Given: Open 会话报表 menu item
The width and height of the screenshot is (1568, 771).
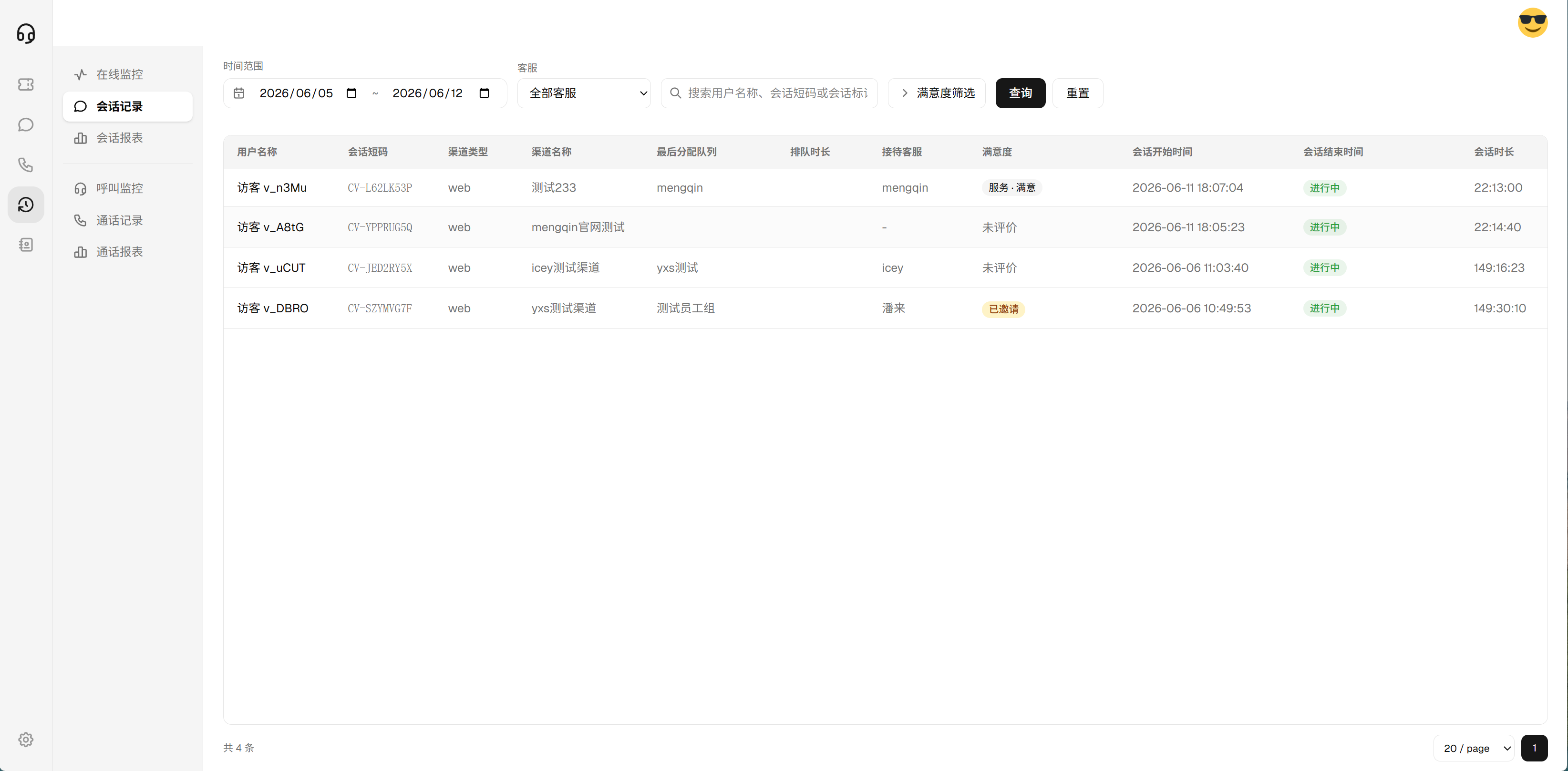Looking at the screenshot, I should tap(128, 138).
